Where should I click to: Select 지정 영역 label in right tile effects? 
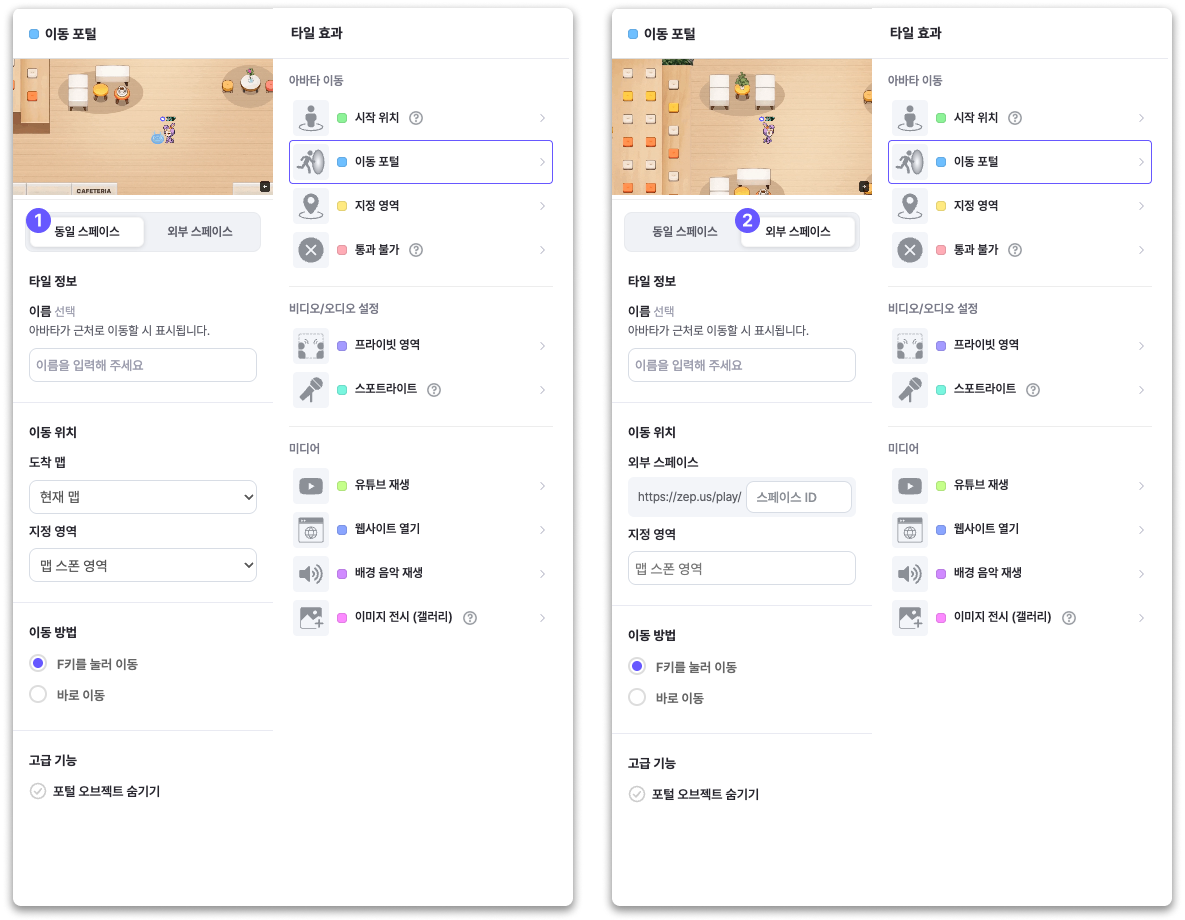pos(976,205)
